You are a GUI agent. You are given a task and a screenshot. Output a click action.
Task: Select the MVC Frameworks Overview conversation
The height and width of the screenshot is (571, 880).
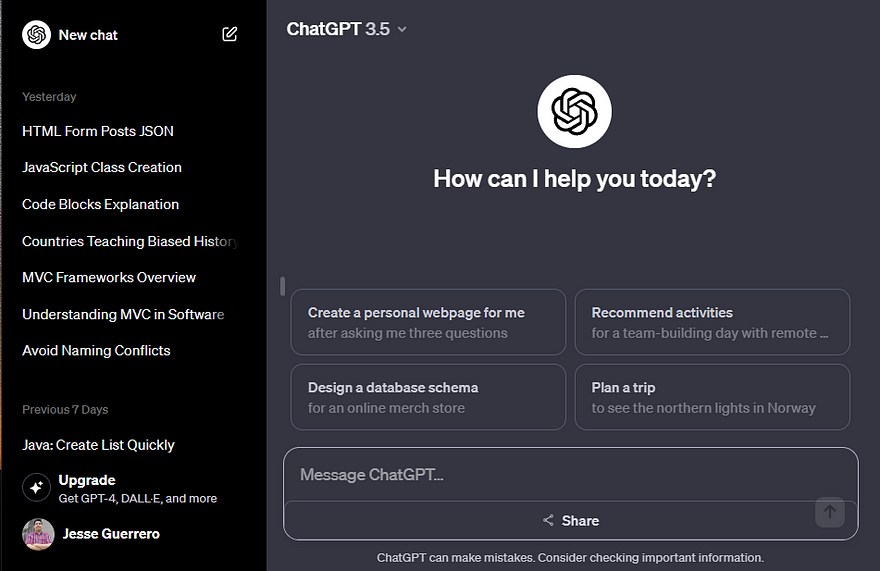tap(109, 277)
